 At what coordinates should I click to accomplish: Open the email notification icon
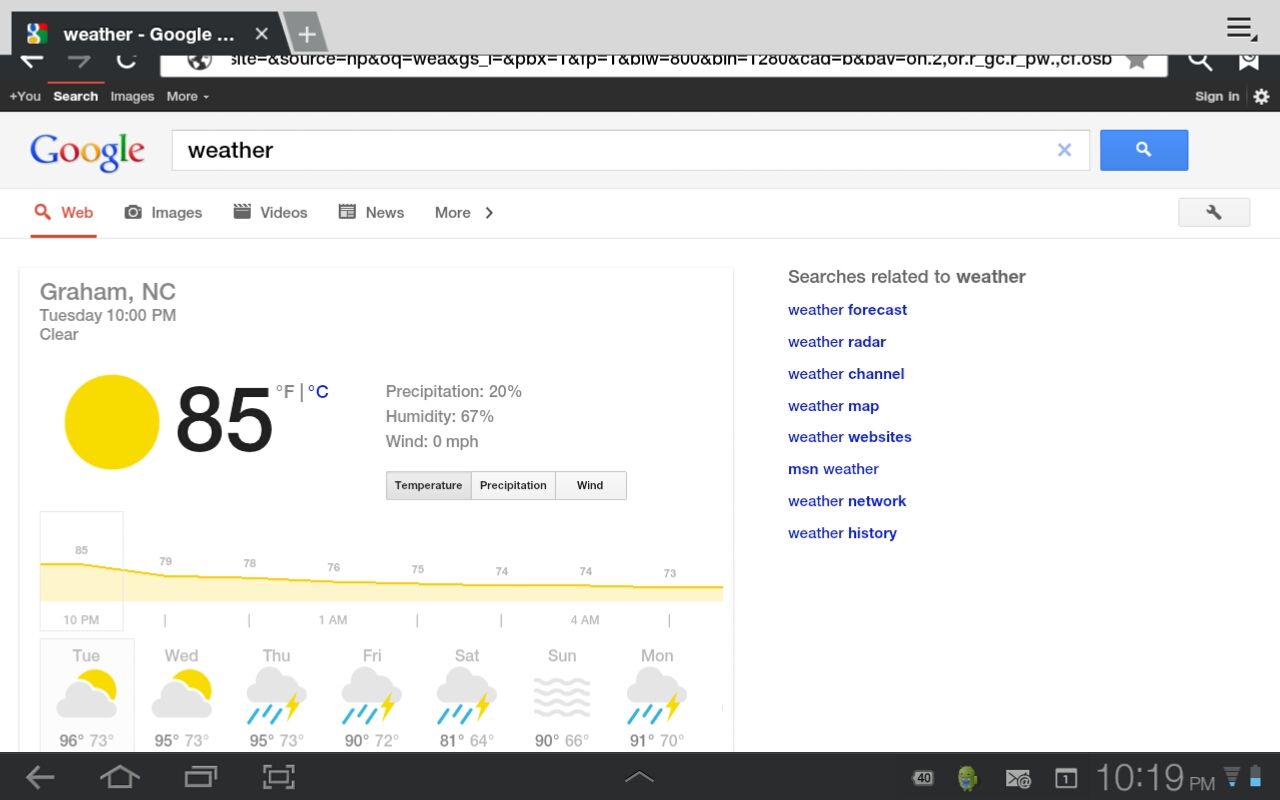pos(1018,778)
